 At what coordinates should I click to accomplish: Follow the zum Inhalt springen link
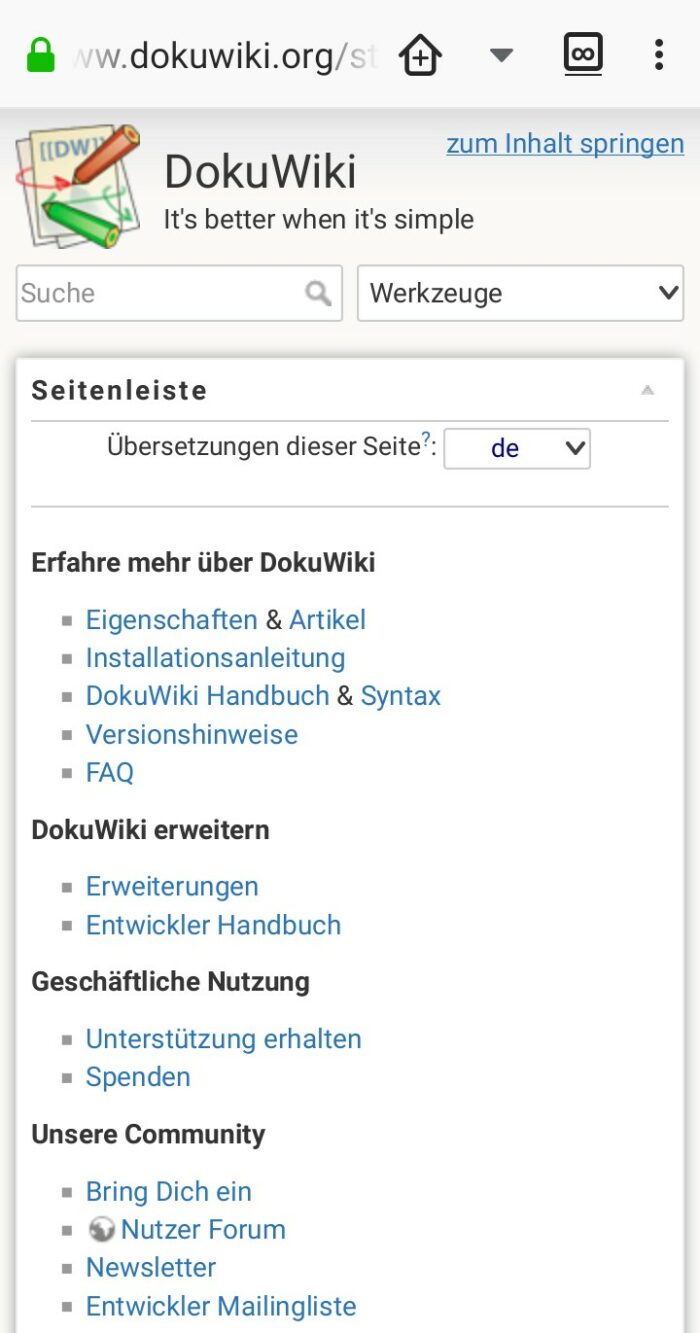click(x=565, y=143)
